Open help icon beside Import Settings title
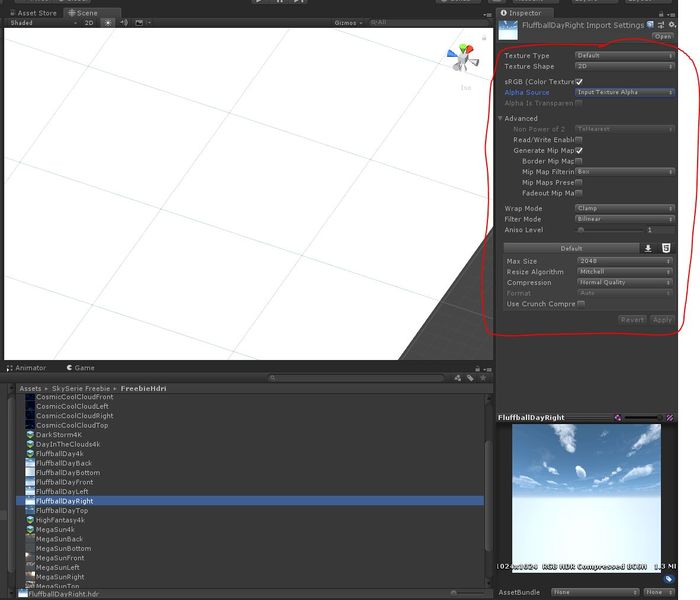Viewport: 700px width, 600px height. point(650,25)
